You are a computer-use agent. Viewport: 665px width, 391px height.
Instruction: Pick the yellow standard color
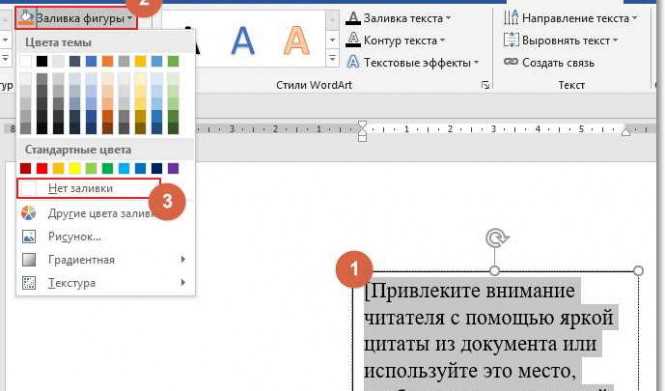click(75, 168)
